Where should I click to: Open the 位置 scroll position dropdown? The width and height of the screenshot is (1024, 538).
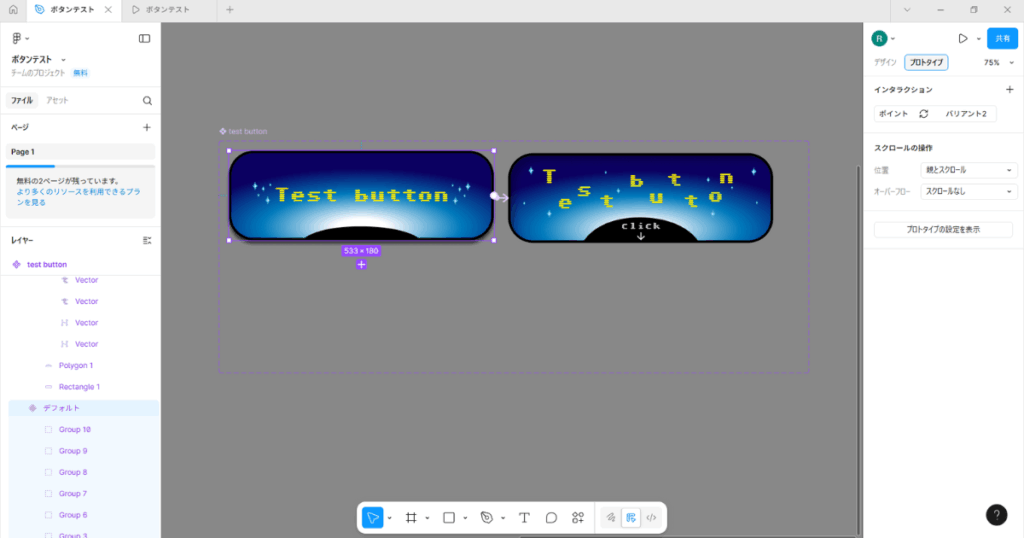click(x=968, y=170)
